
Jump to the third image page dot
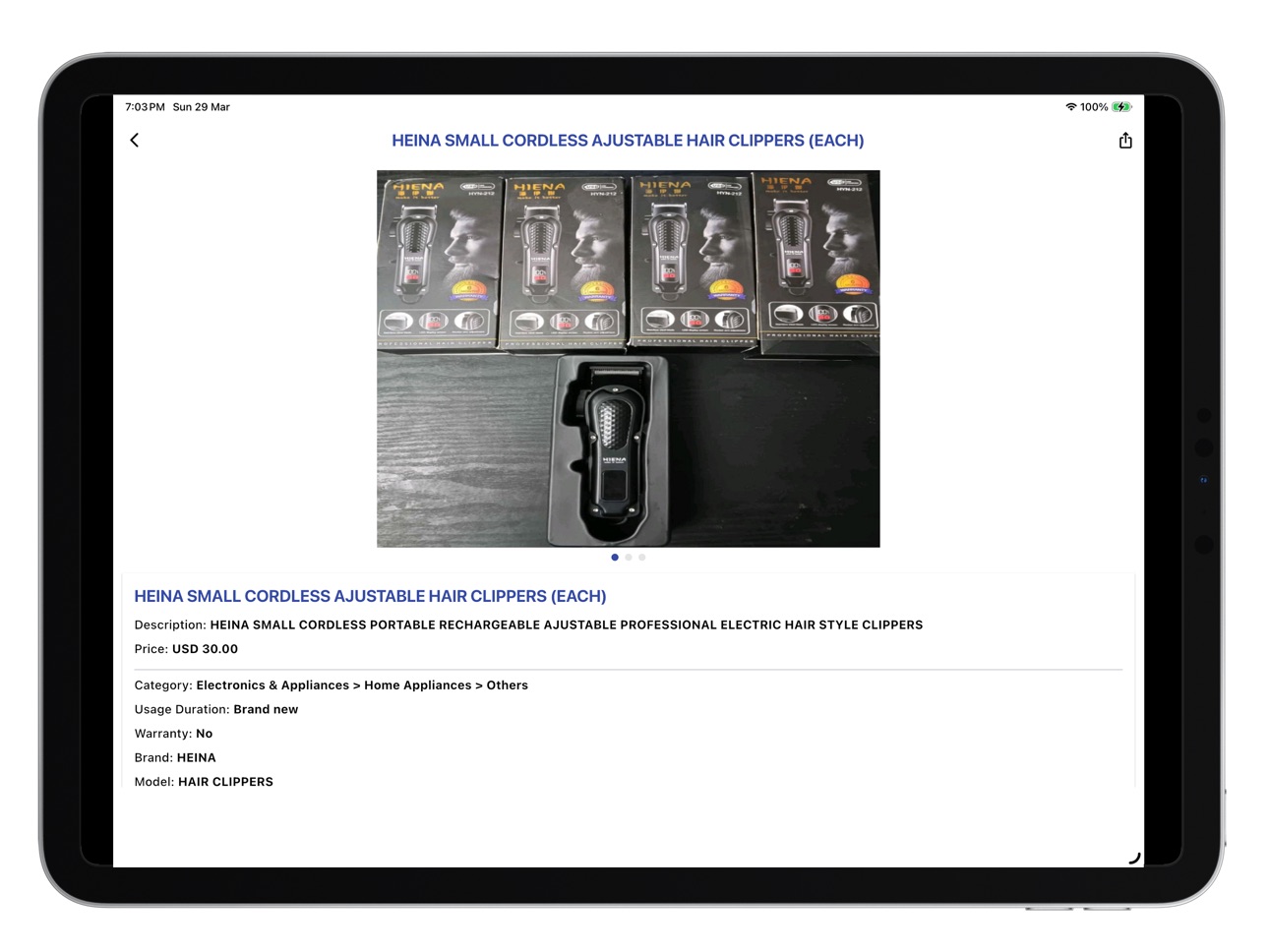click(x=642, y=558)
